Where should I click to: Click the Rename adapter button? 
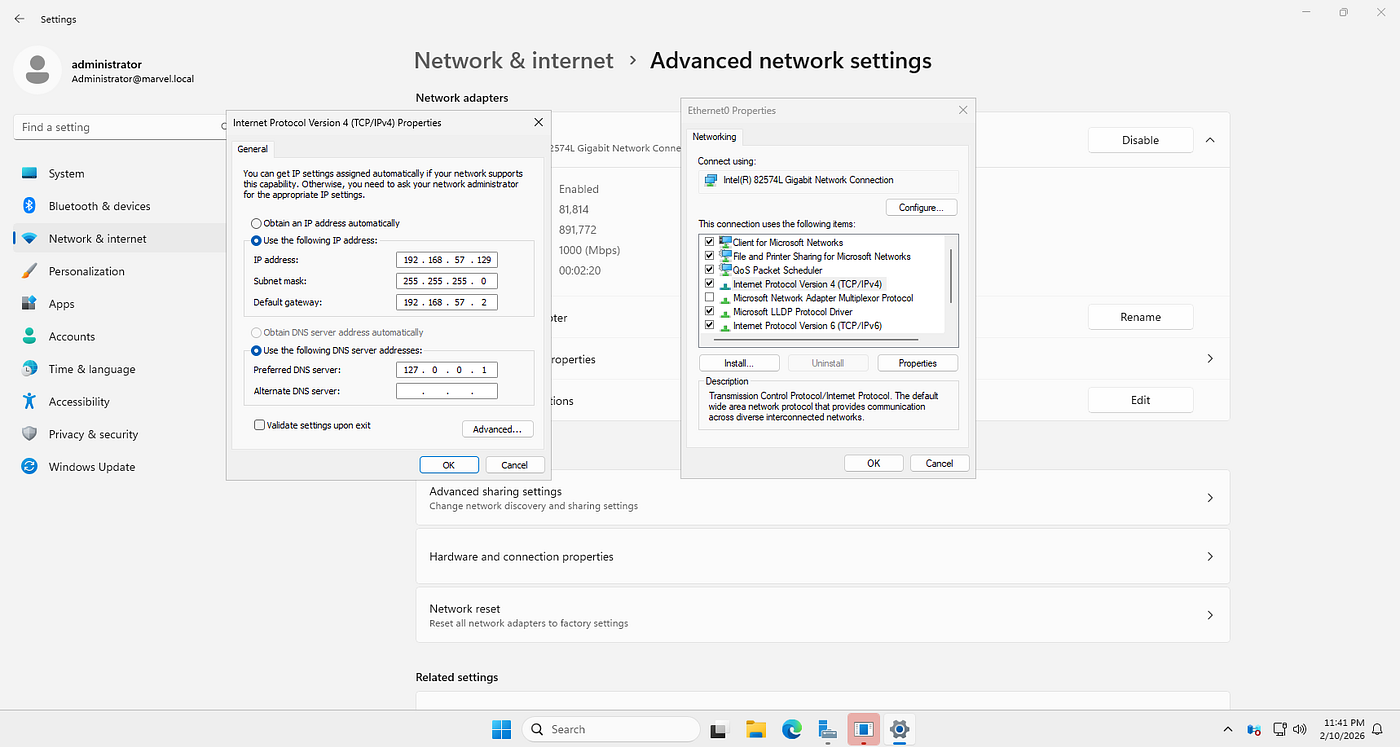click(x=1141, y=317)
